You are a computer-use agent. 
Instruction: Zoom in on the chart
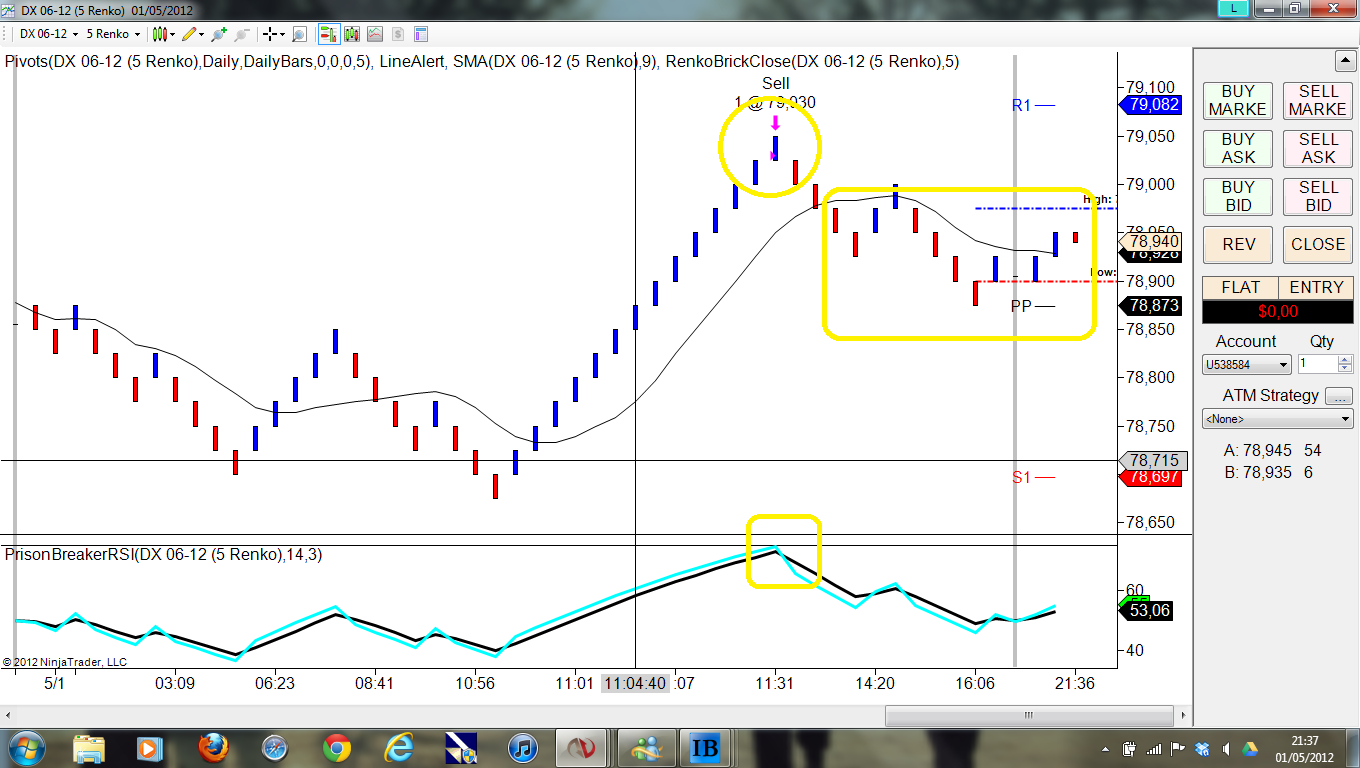click(219, 34)
